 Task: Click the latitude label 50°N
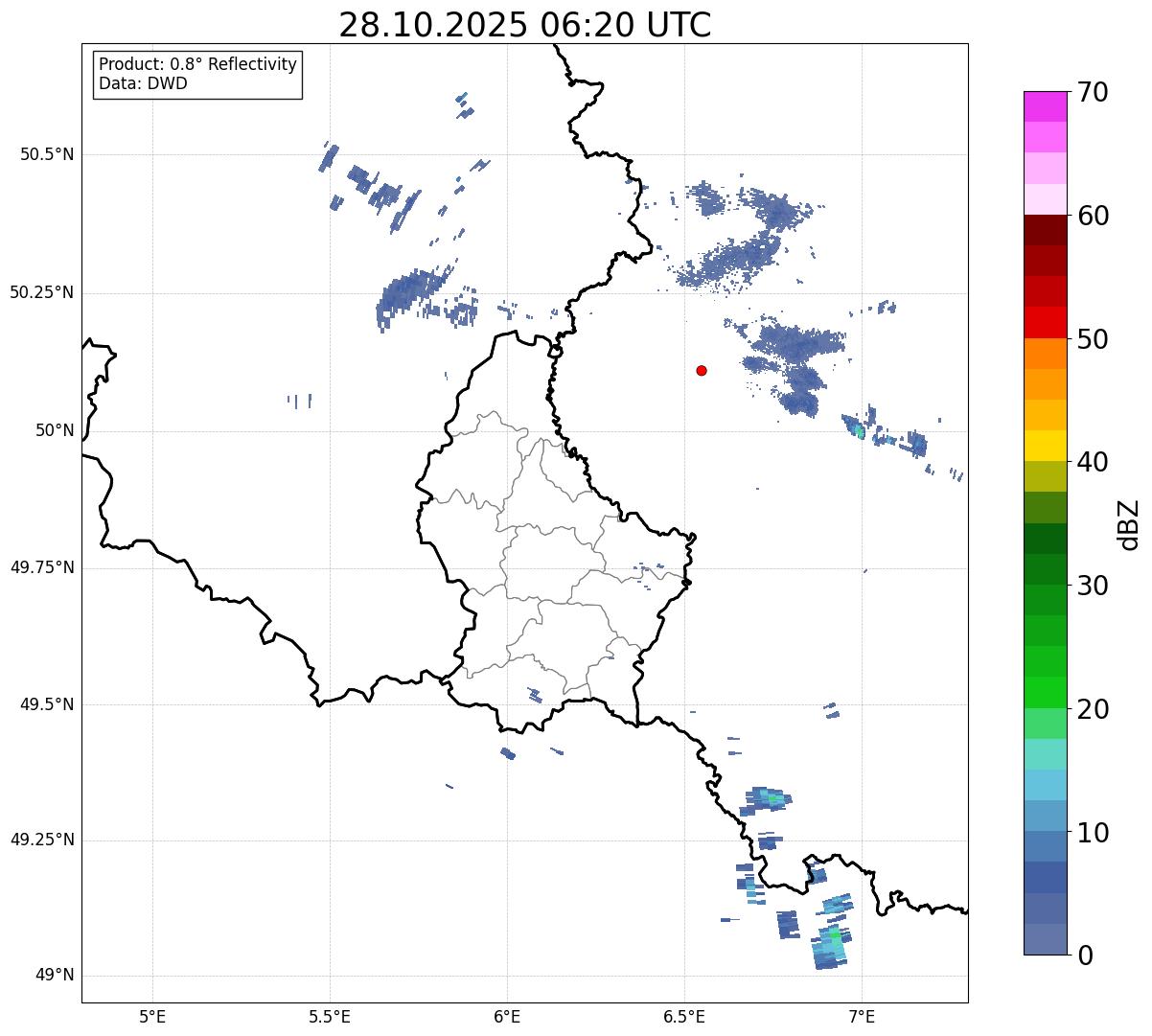(55, 430)
